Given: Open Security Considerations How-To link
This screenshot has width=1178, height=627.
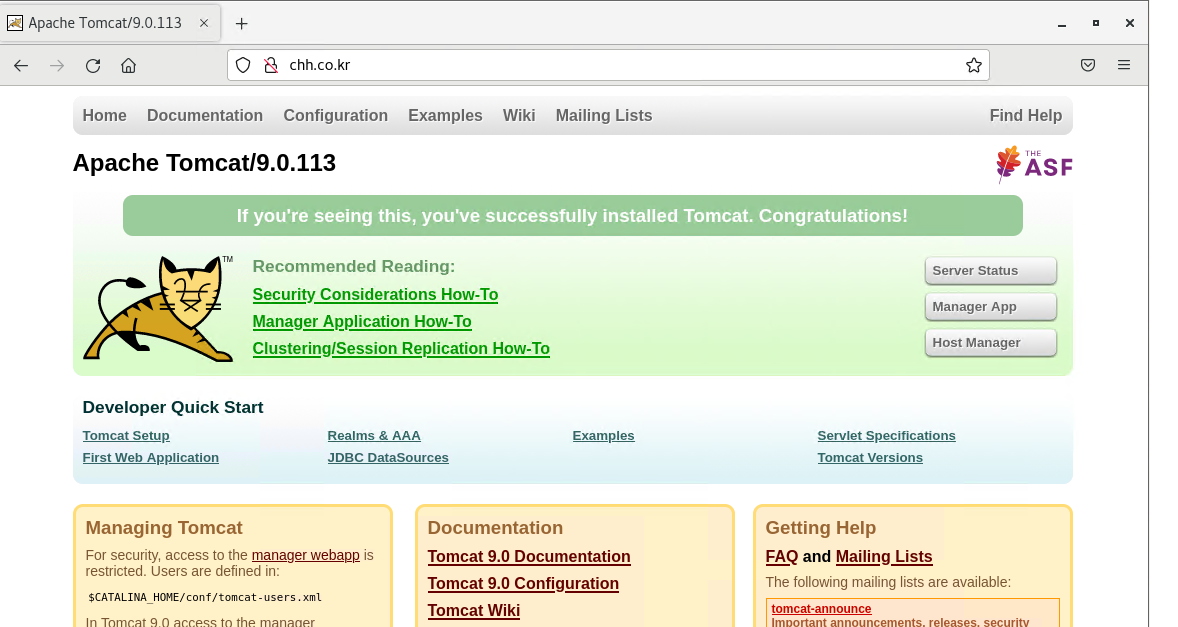Looking at the screenshot, I should pyautogui.click(x=376, y=294).
